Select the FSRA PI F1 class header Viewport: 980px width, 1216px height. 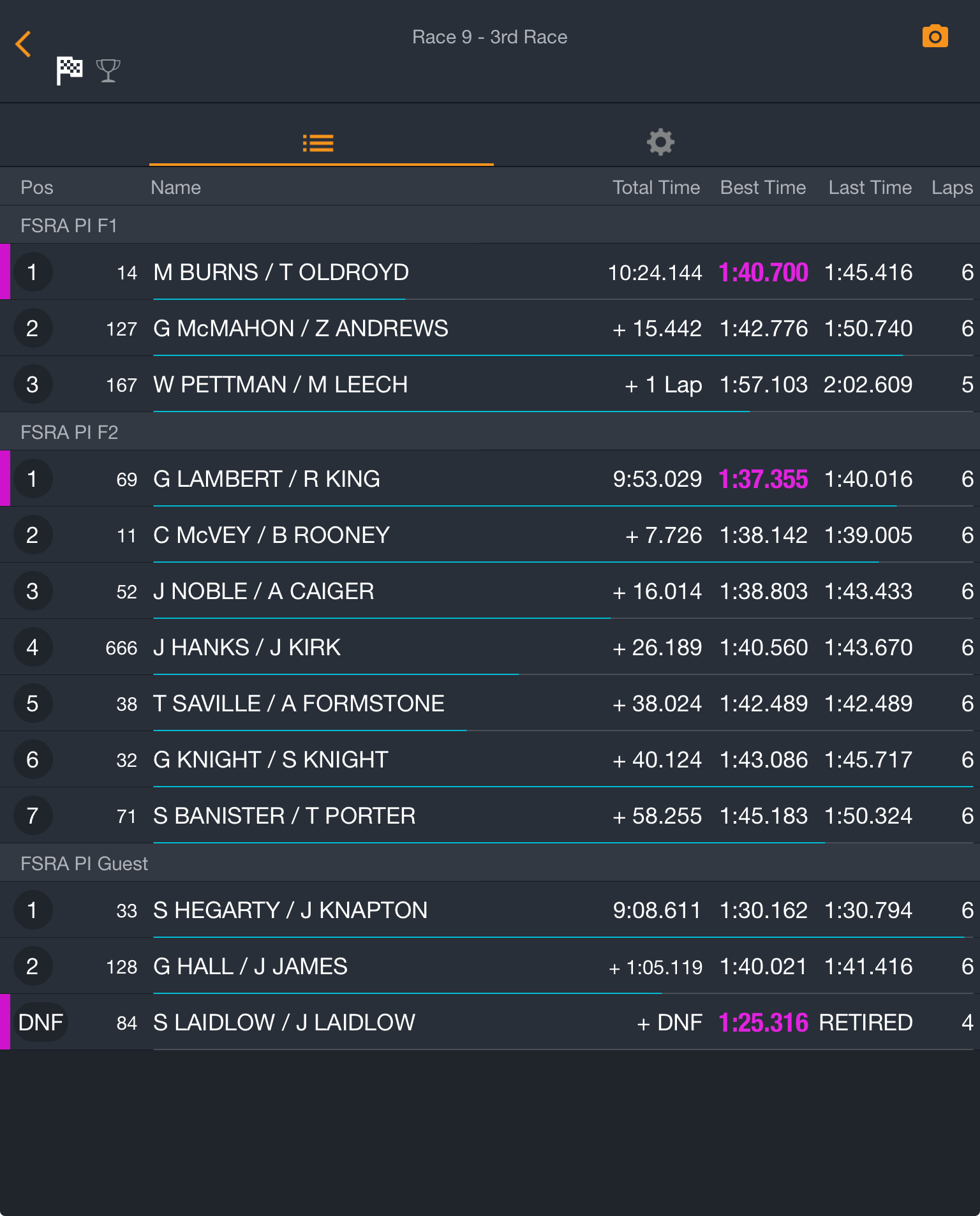490,225
